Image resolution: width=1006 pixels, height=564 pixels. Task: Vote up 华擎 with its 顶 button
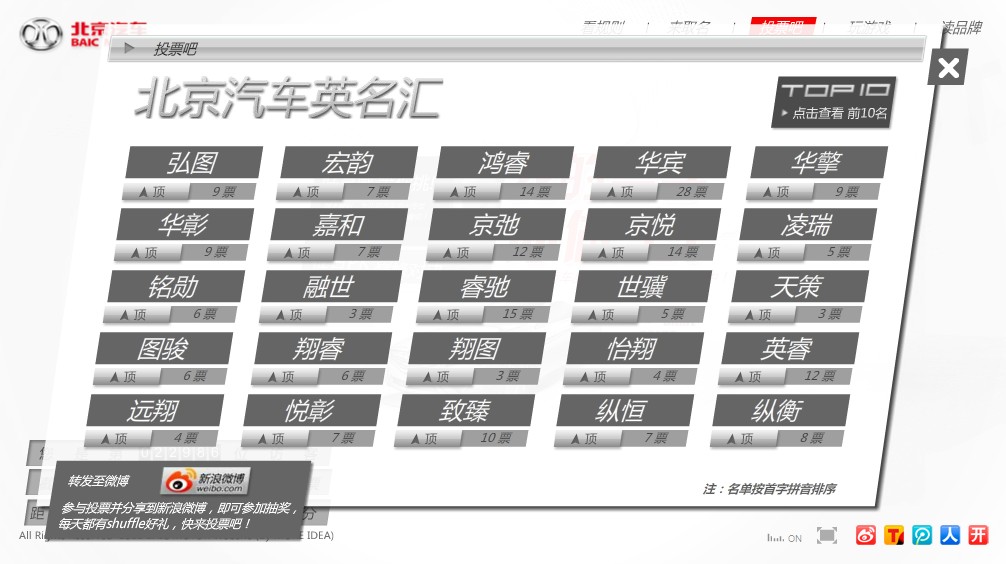(x=779, y=191)
